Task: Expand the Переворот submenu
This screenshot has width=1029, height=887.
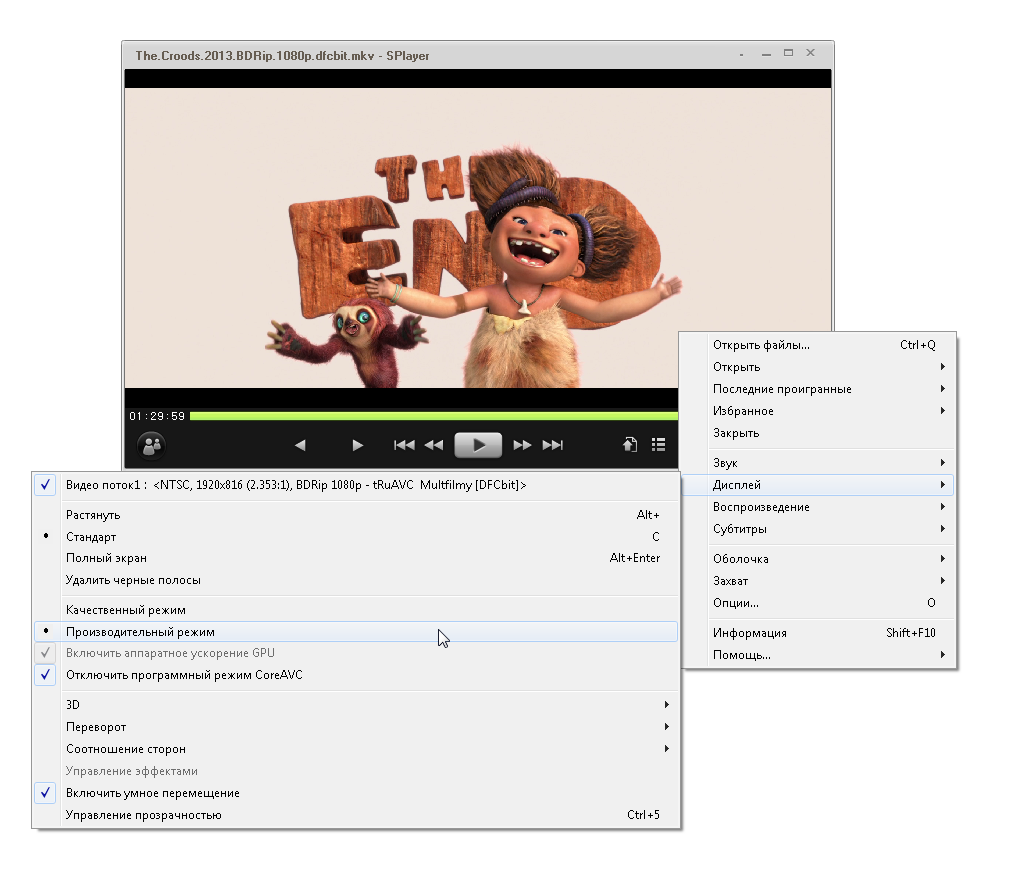Action: 355,727
